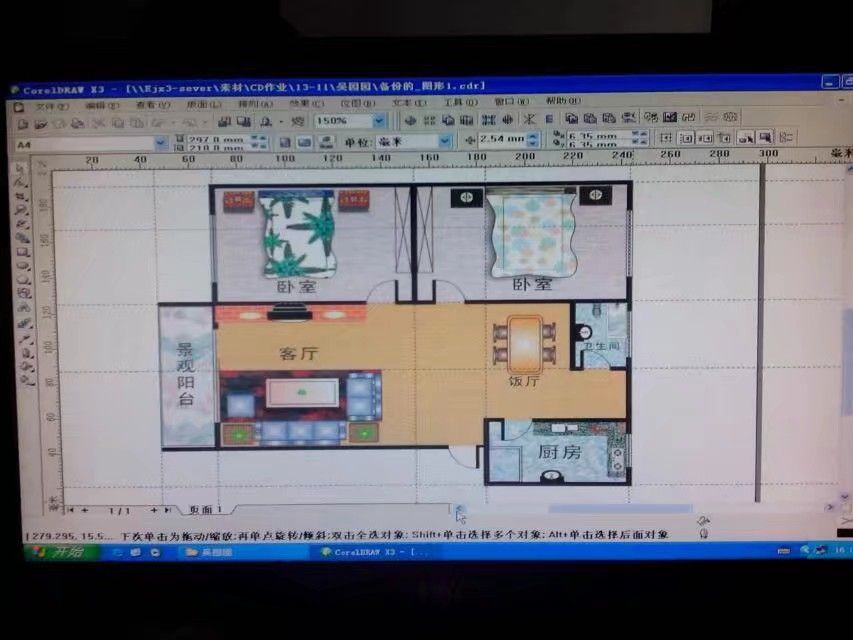The height and width of the screenshot is (640, 853).
Task: Click CorelDRAW X3 taskbar button
Action: [376, 551]
